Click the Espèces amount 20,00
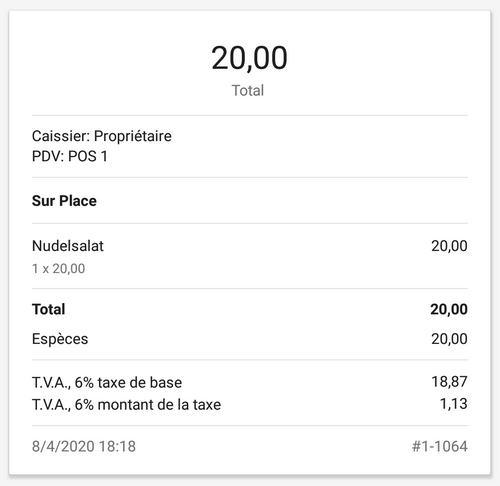500x486 pixels. tap(449, 339)
